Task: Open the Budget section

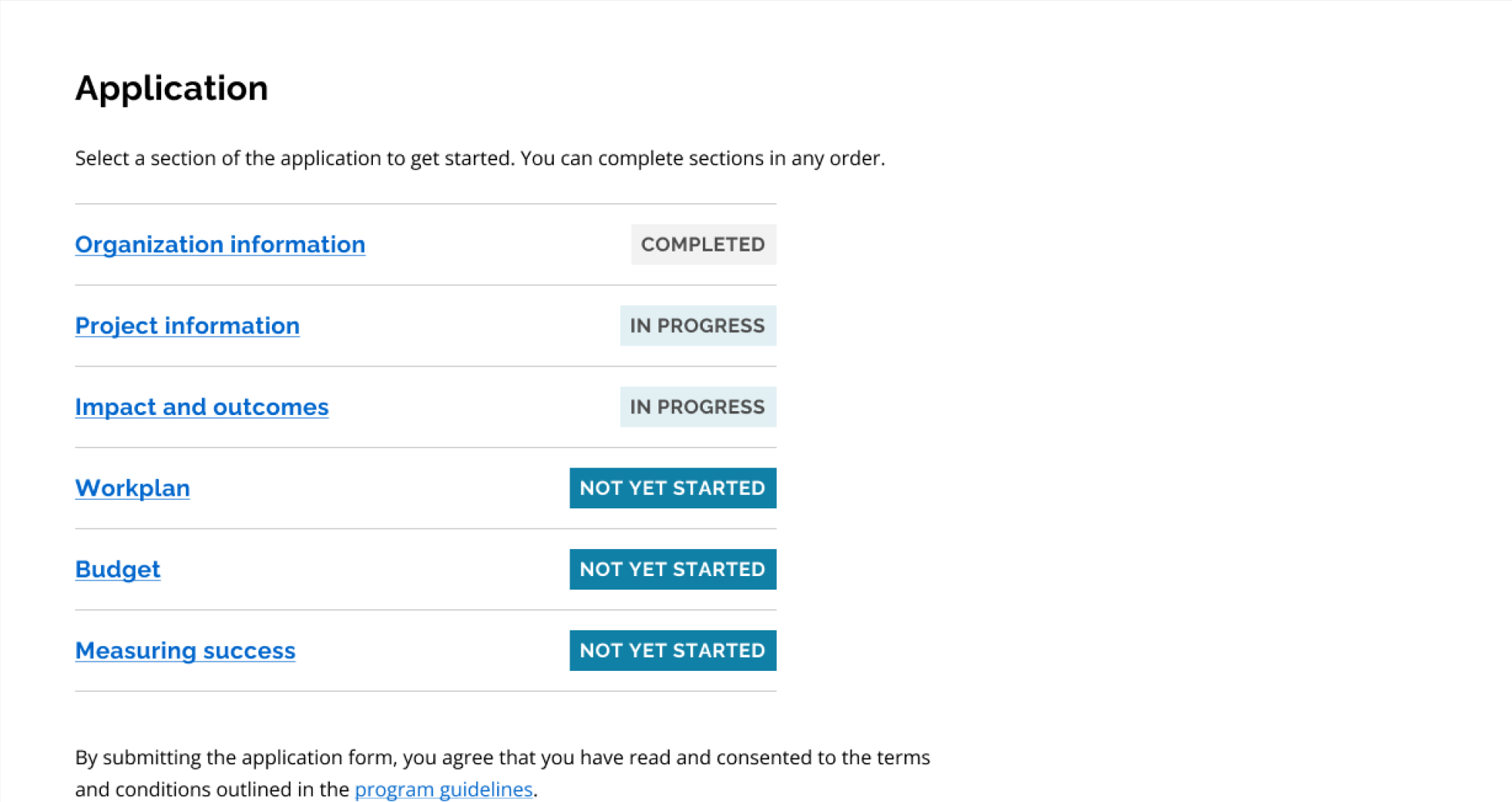Action: (118, 569)
